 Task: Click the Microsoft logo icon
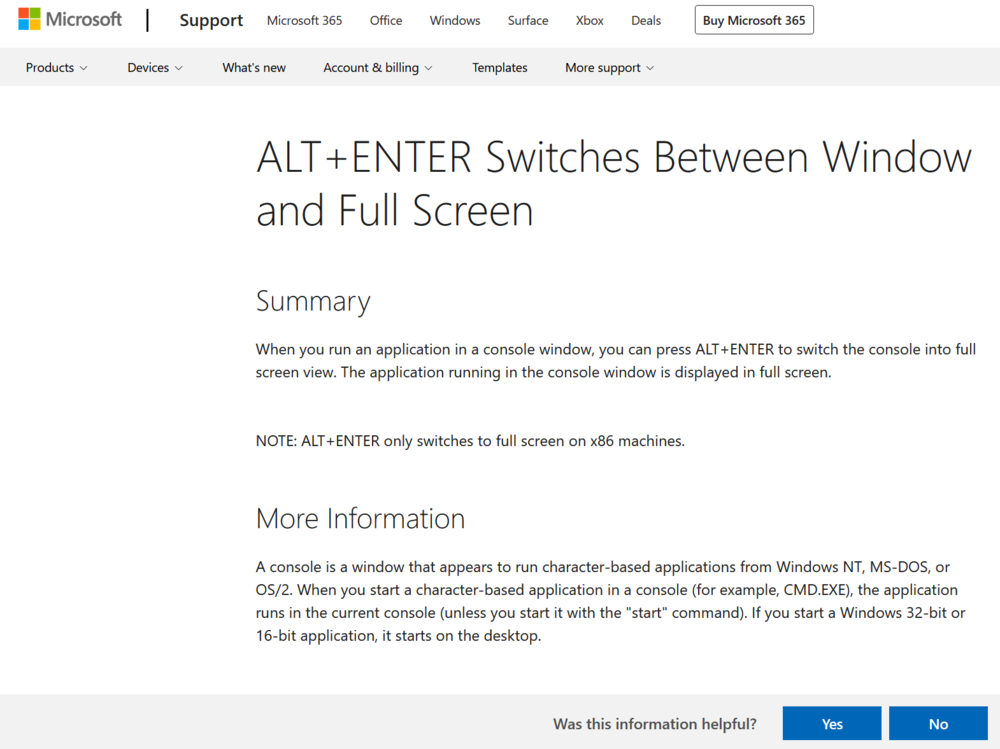[x=30, y=20]
